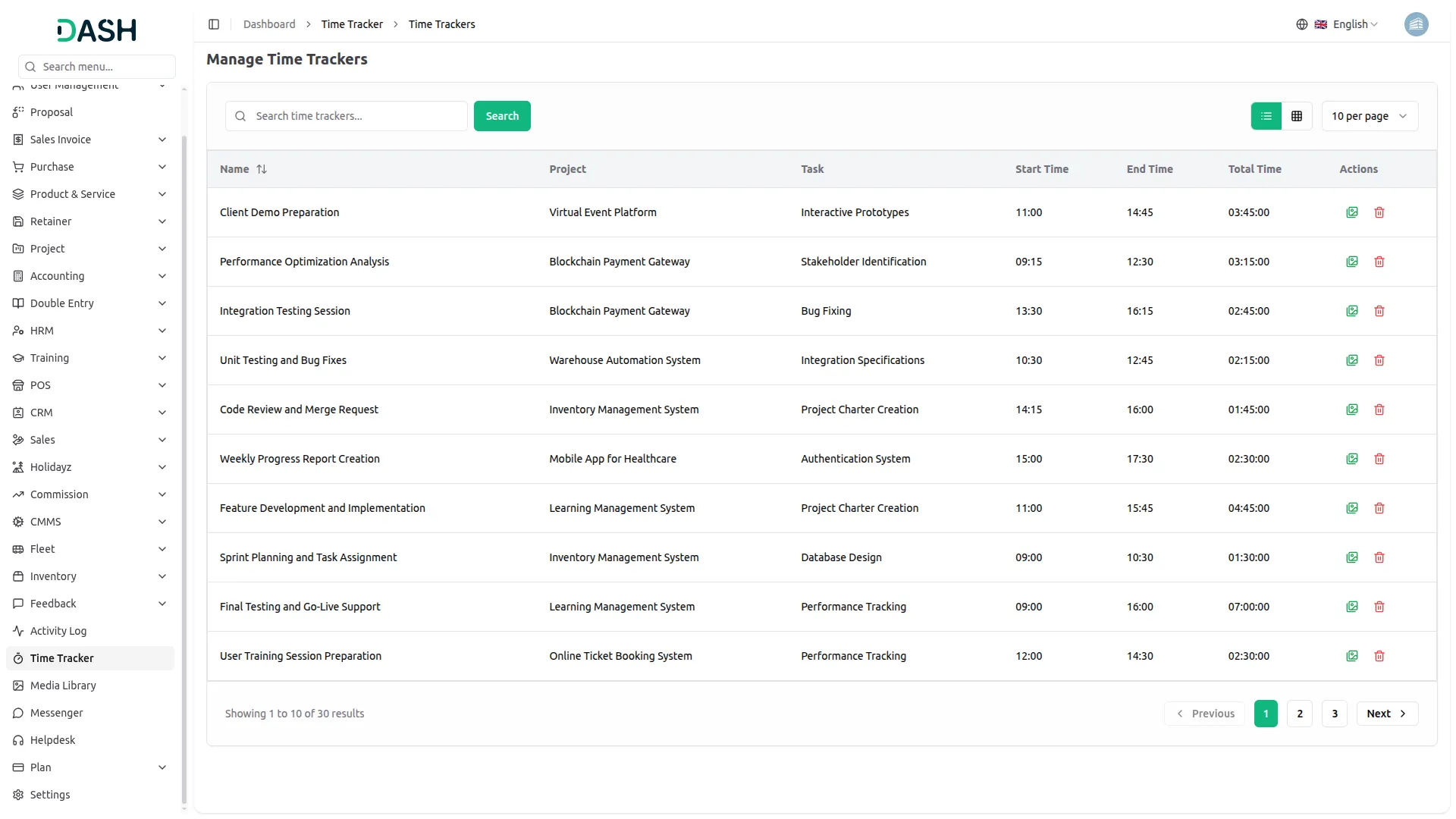
Task: Delete Unit Testing and Bug Fixes entry
Action: coord(1379,360)
